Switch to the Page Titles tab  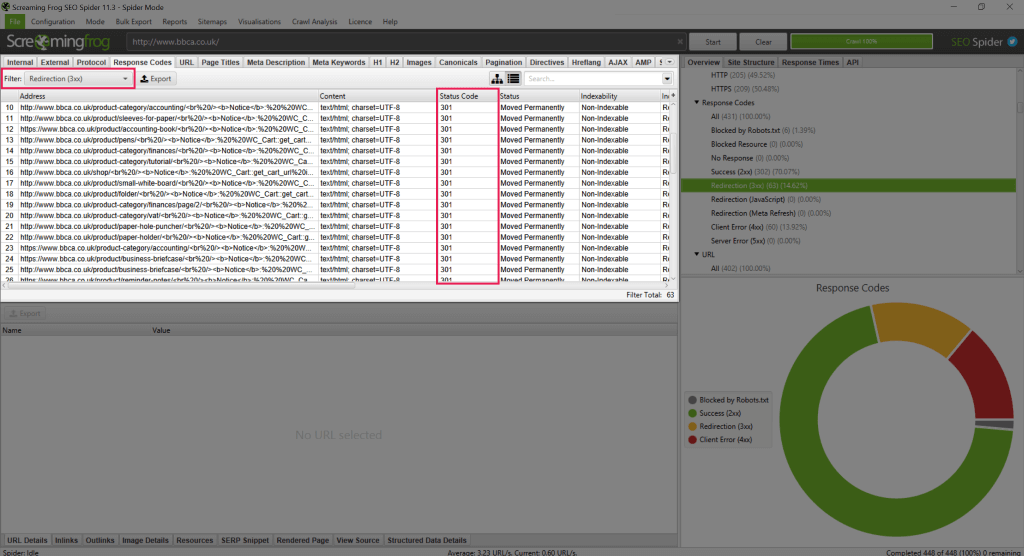(x=220, y=62)
